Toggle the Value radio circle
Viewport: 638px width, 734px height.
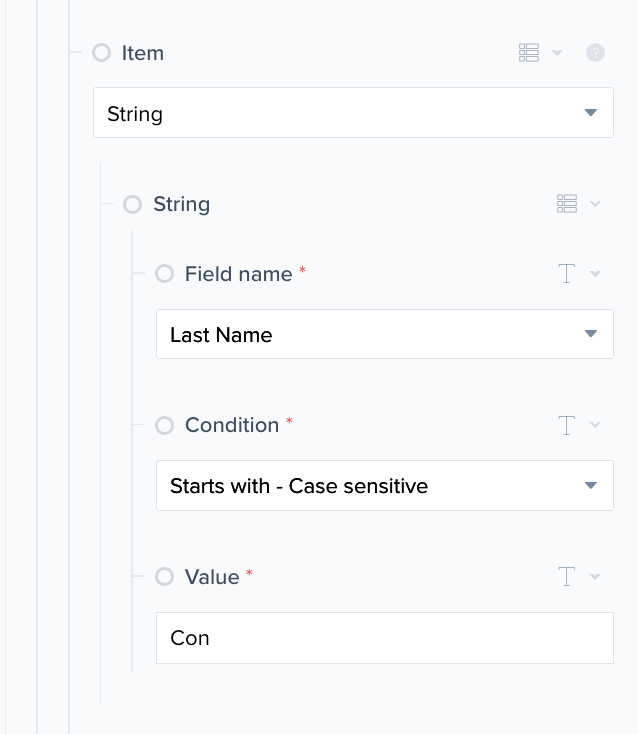165,577
